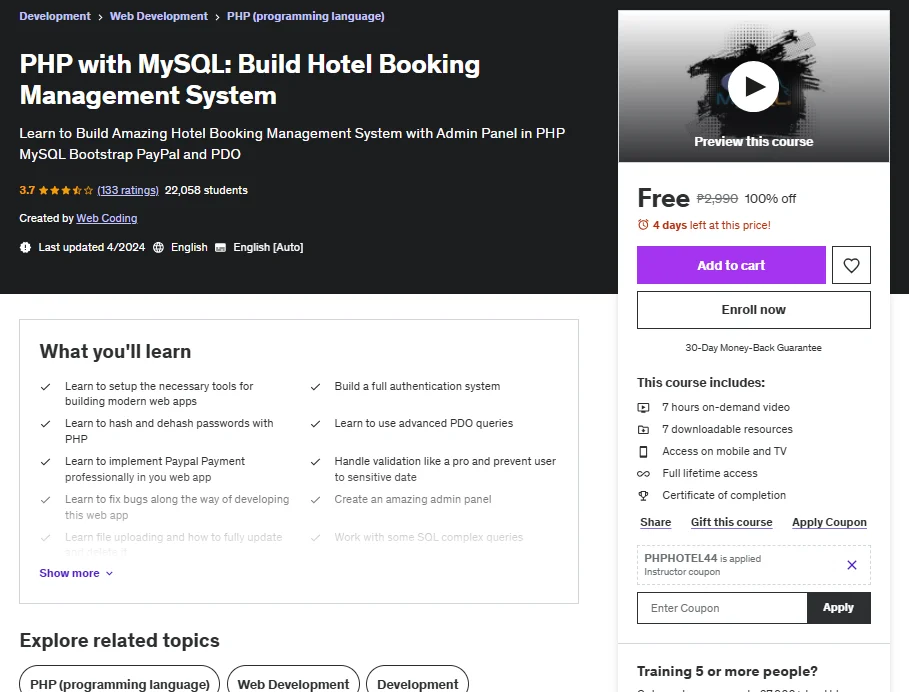The image size is (909, 692).
Task: Click the "Access on mobile and TV" text
Action: [724, 451]
